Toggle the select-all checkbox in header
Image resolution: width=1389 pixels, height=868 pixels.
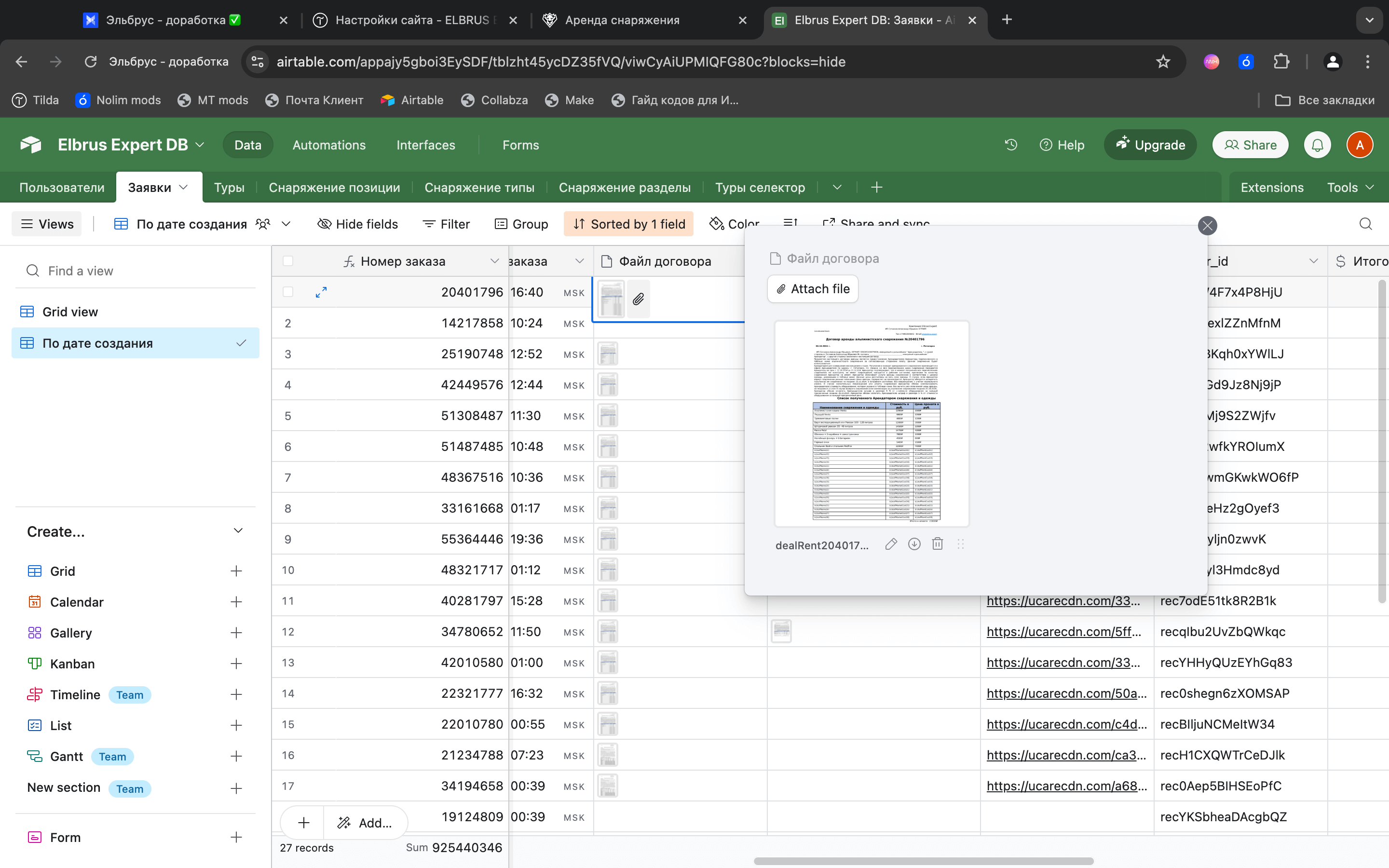pyautogui.click(x=288, y=261)
